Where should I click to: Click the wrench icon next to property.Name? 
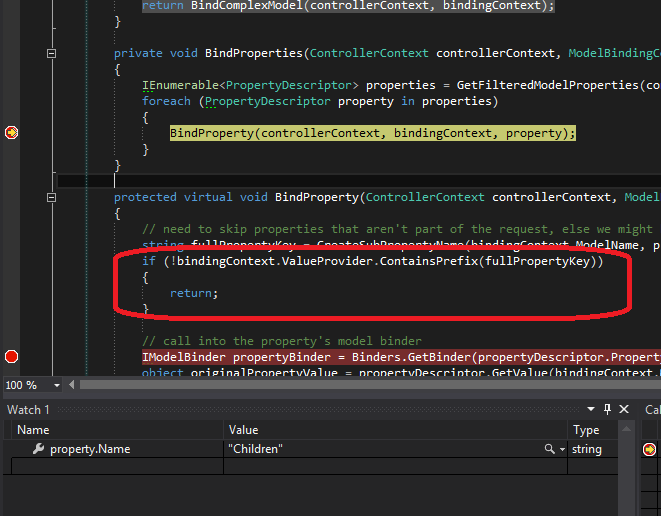38,449
